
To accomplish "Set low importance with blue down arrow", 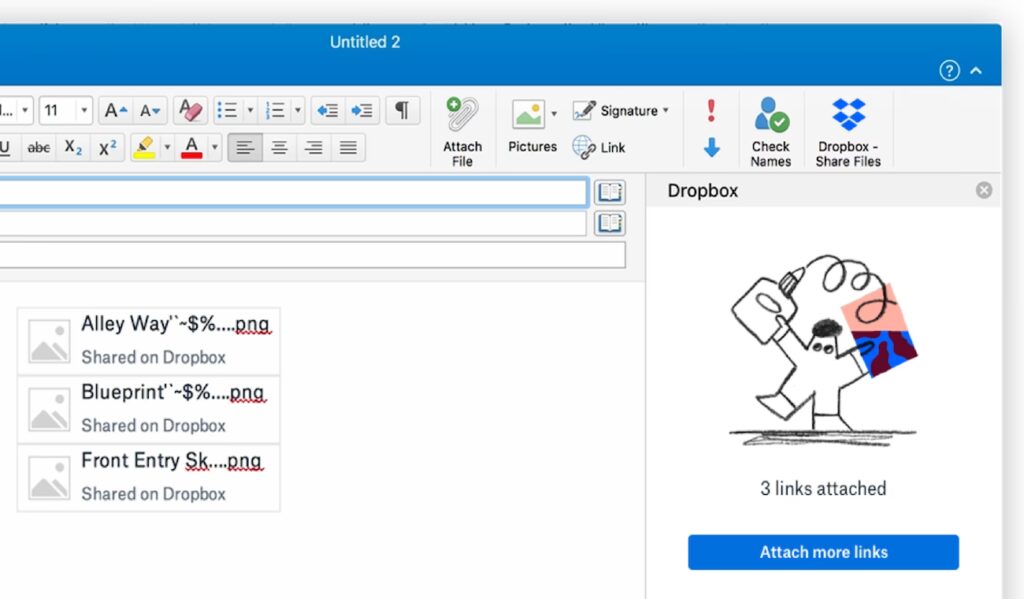I will 711,148.
